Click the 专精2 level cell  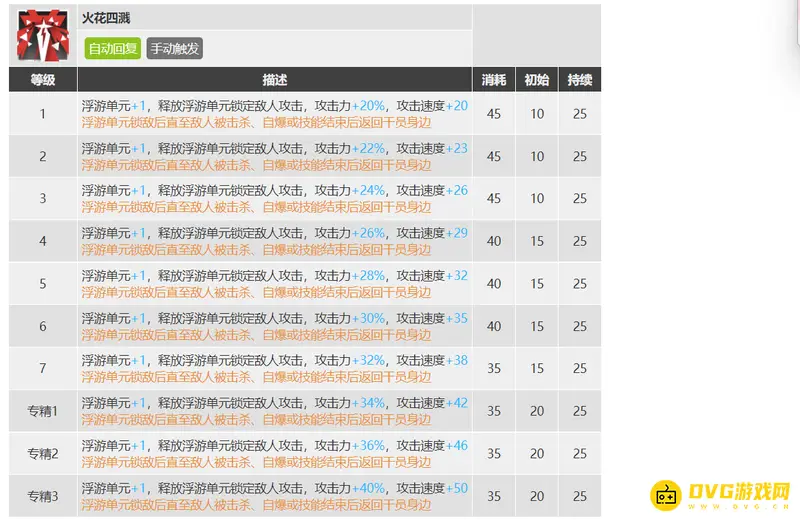(43, 454)
